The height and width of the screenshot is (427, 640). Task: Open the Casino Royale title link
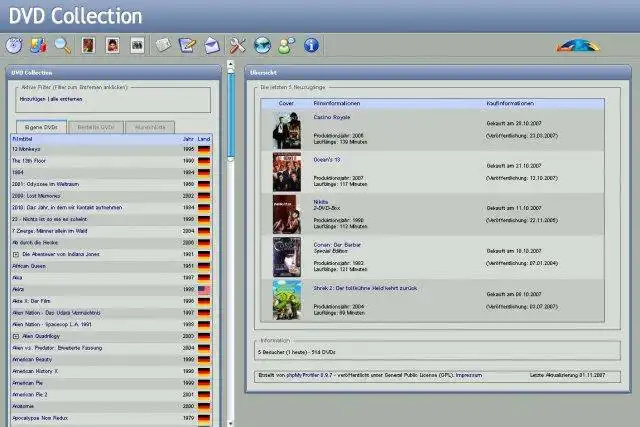tap(333, 117)
